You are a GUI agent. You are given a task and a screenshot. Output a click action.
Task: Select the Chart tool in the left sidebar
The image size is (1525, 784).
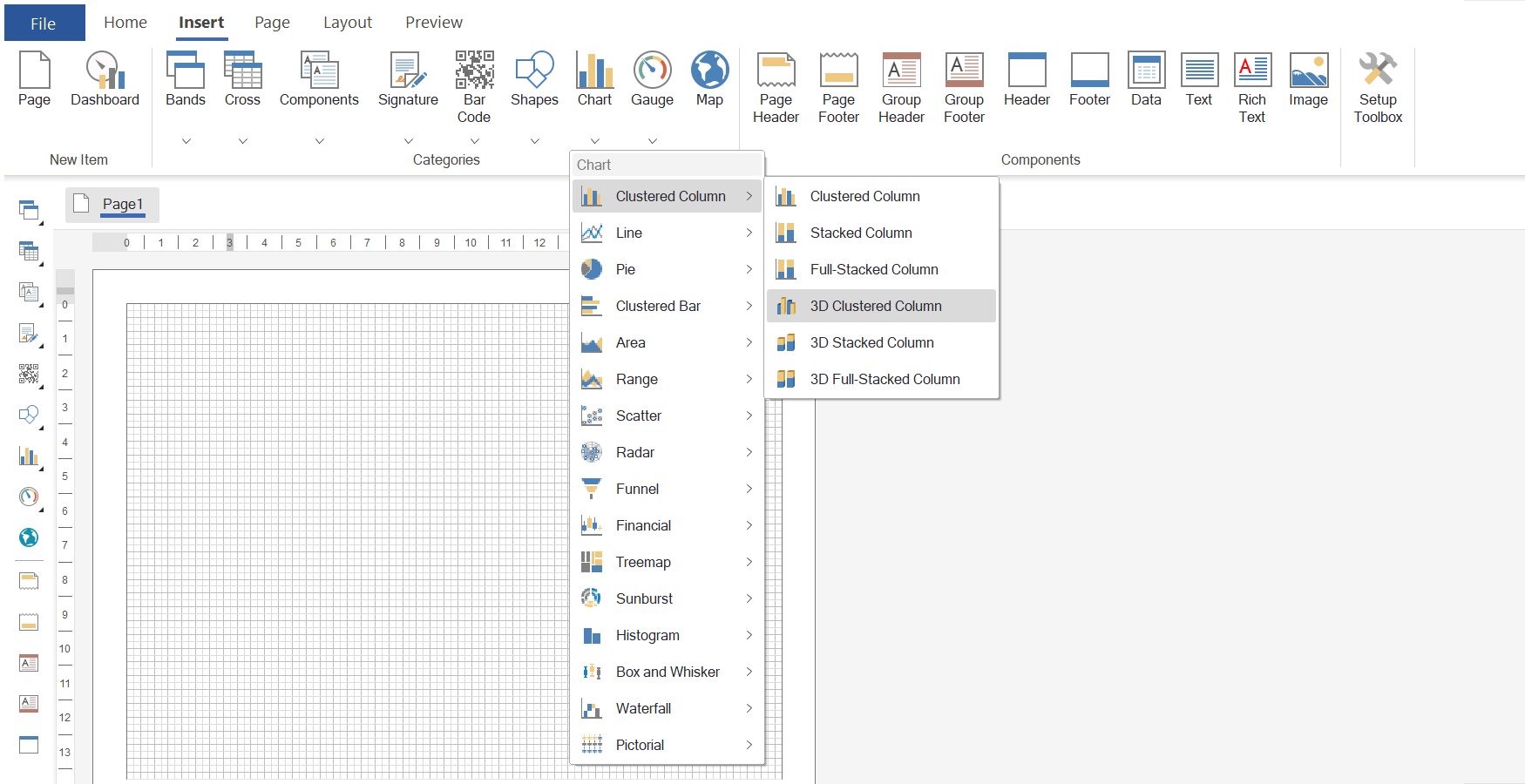click(x=29, y=456)
